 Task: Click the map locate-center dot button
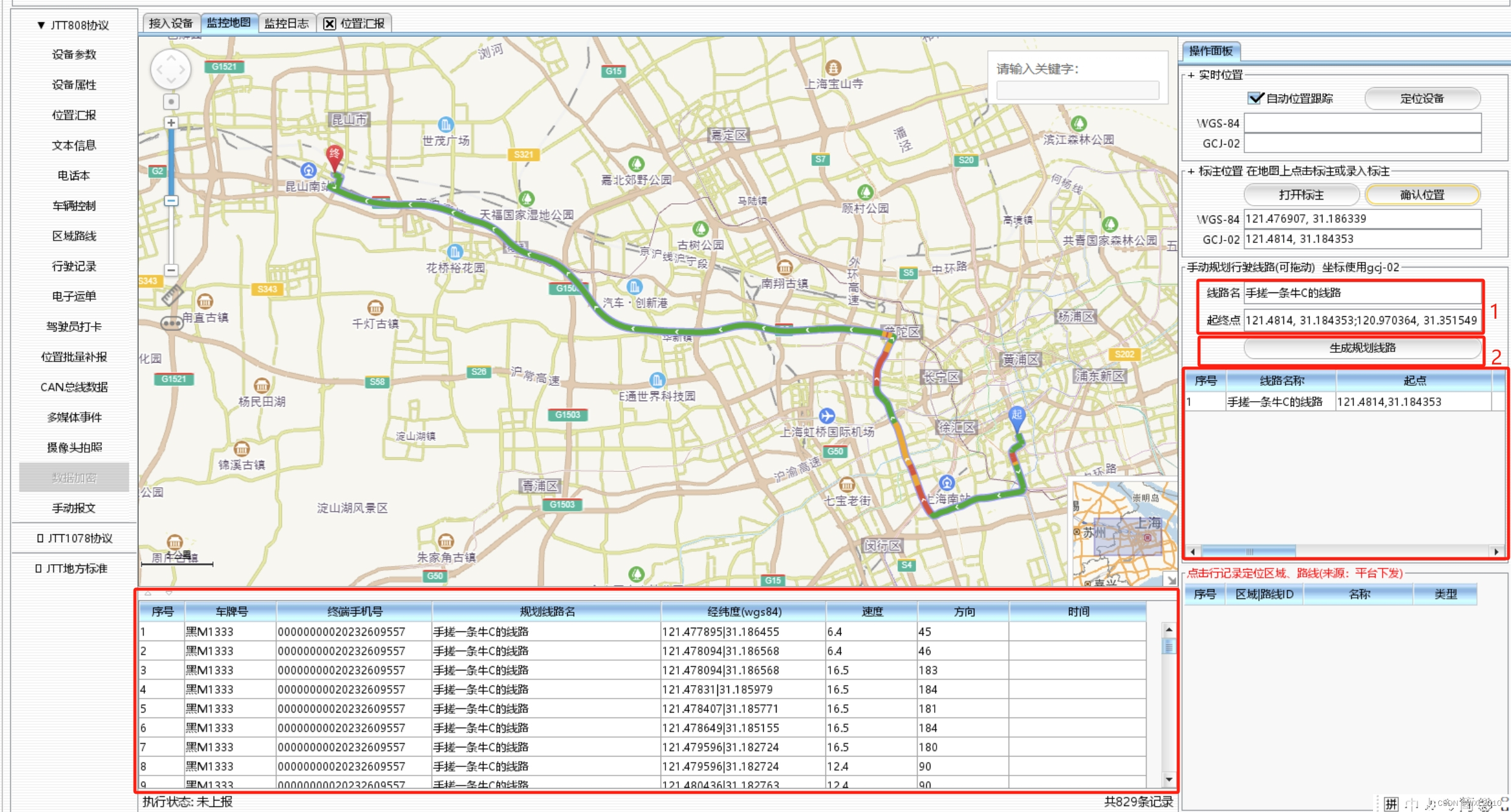(171, 101)
